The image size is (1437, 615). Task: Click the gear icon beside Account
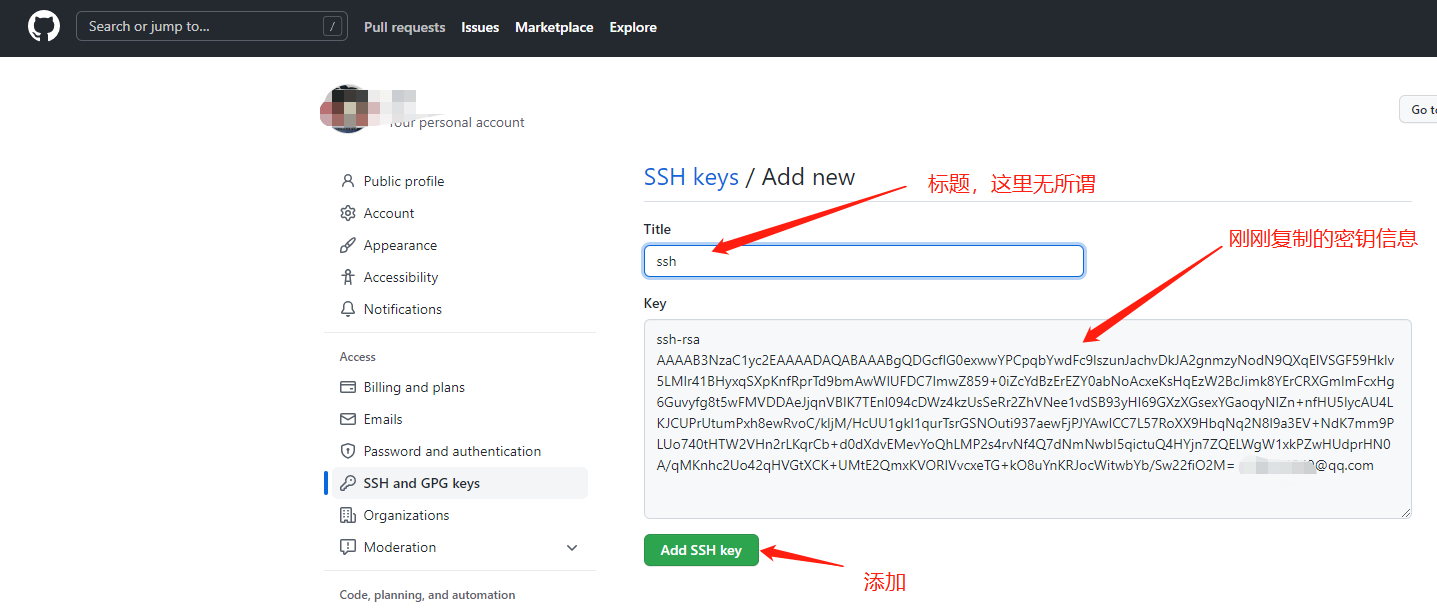348,213
